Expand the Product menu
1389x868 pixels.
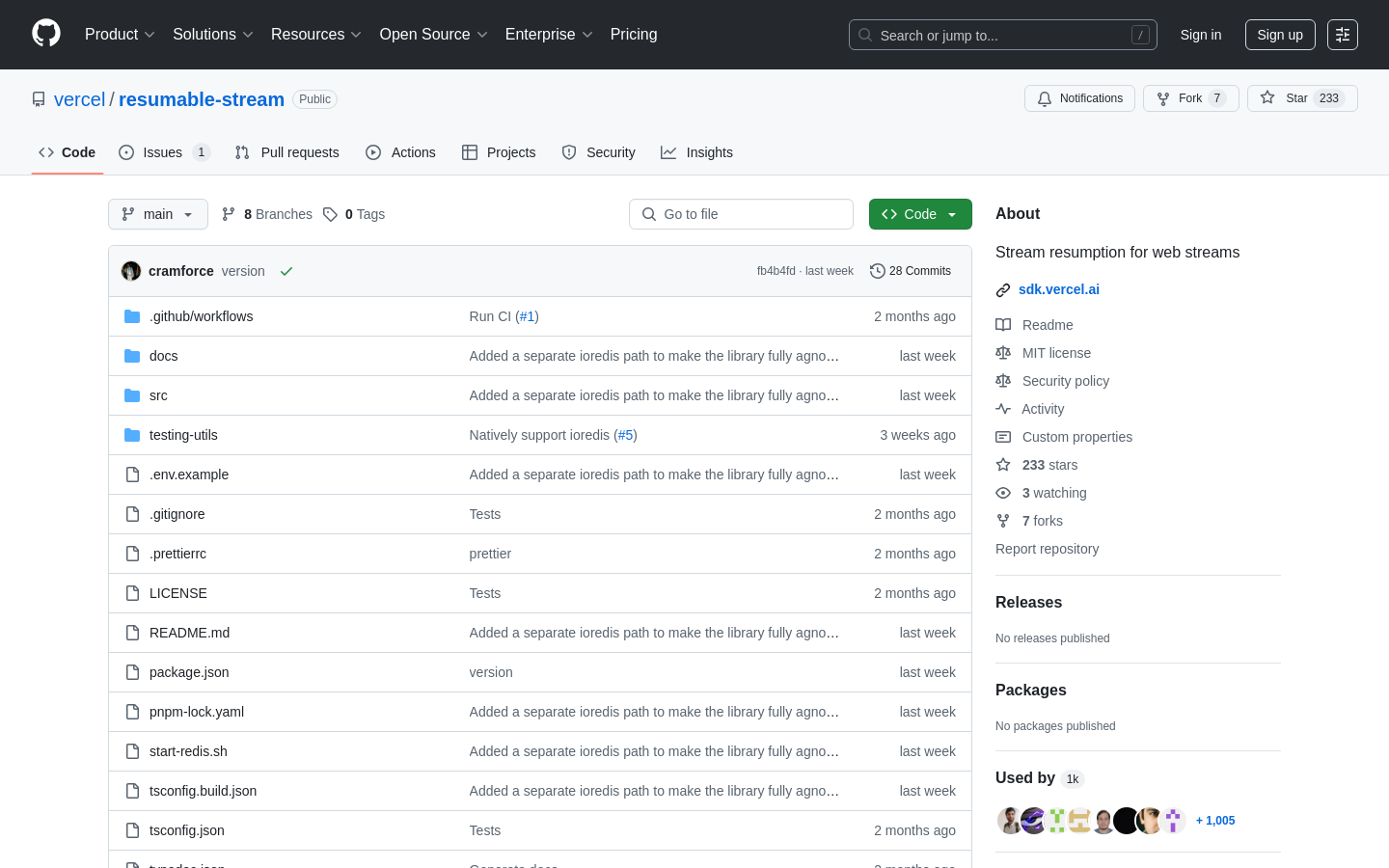click(120, 35)
